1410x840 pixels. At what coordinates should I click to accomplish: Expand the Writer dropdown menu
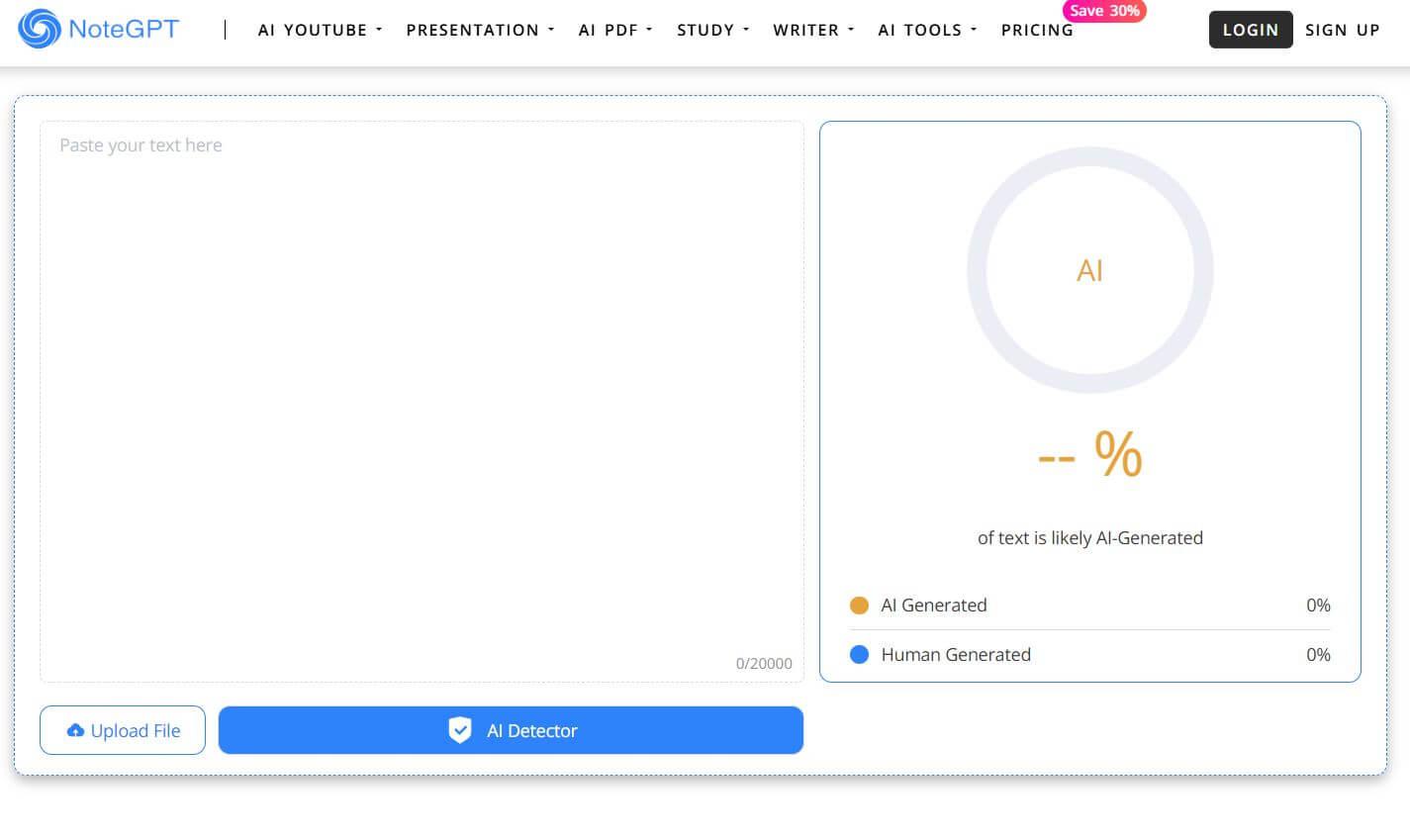(x=813, y=30)
